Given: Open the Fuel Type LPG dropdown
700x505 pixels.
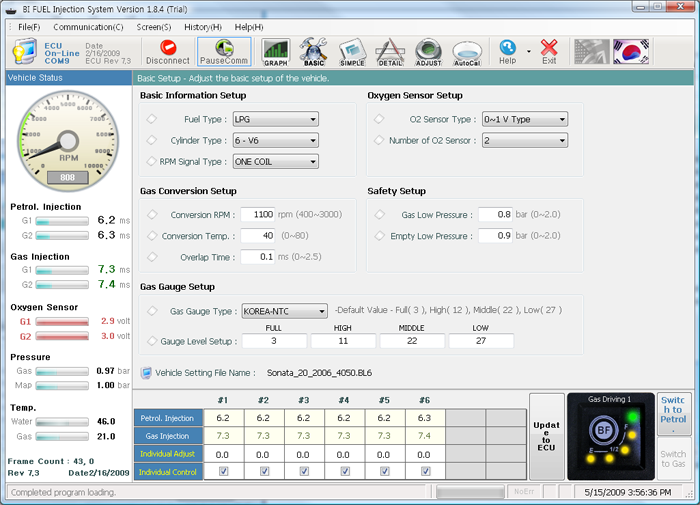Looking at the screenshot, I should 275,119.
